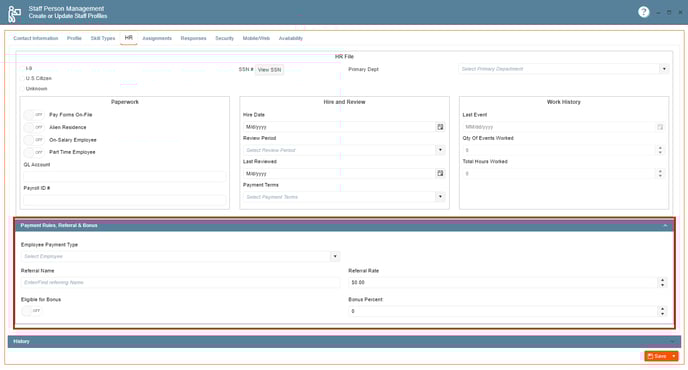Open the Skill Types tab

click(103, 38)
